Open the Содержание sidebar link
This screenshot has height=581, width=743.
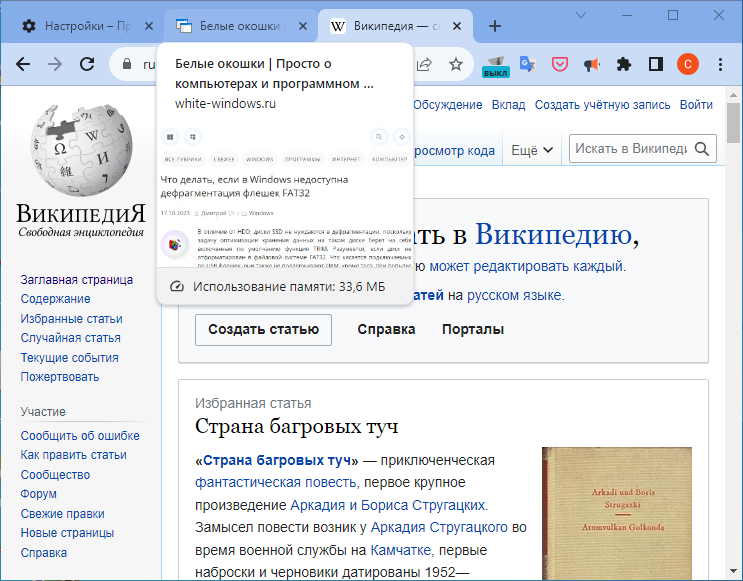pos(55,299)
